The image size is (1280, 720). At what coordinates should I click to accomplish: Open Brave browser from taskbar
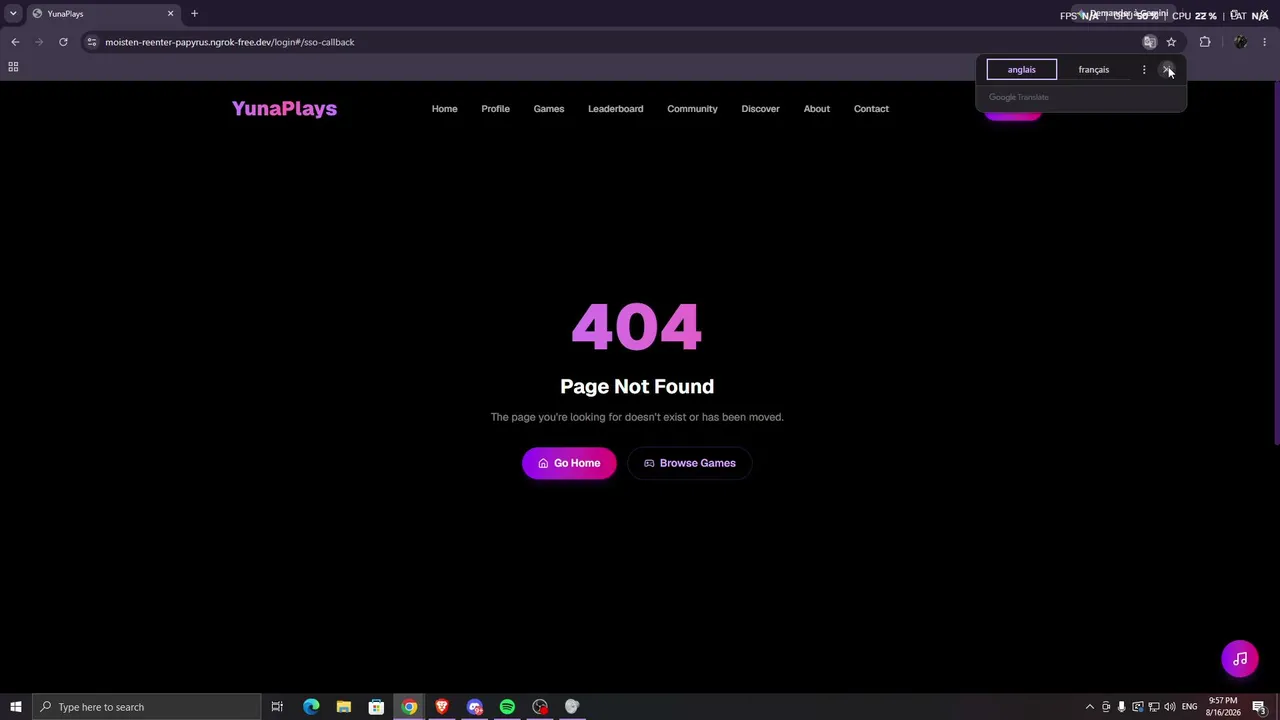pos(441,707)
